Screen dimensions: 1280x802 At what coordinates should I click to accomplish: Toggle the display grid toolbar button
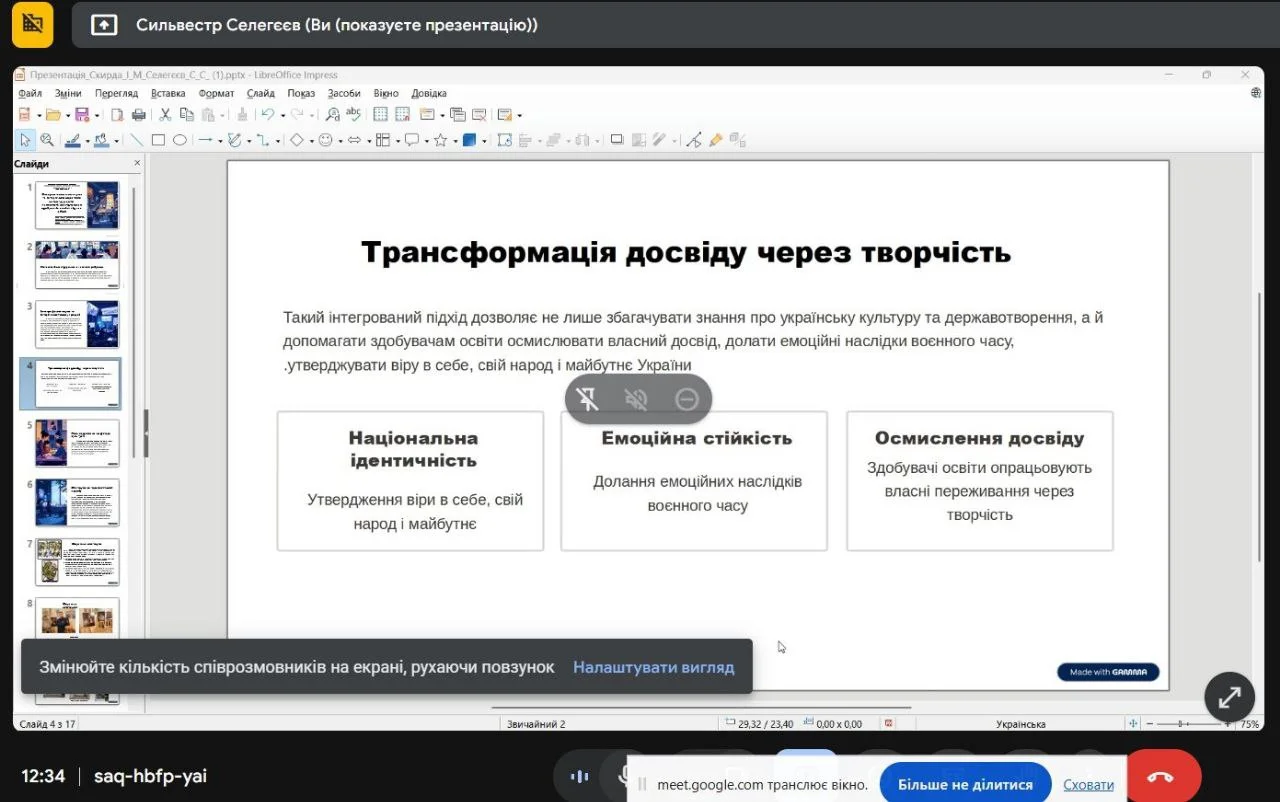(381, 115)
